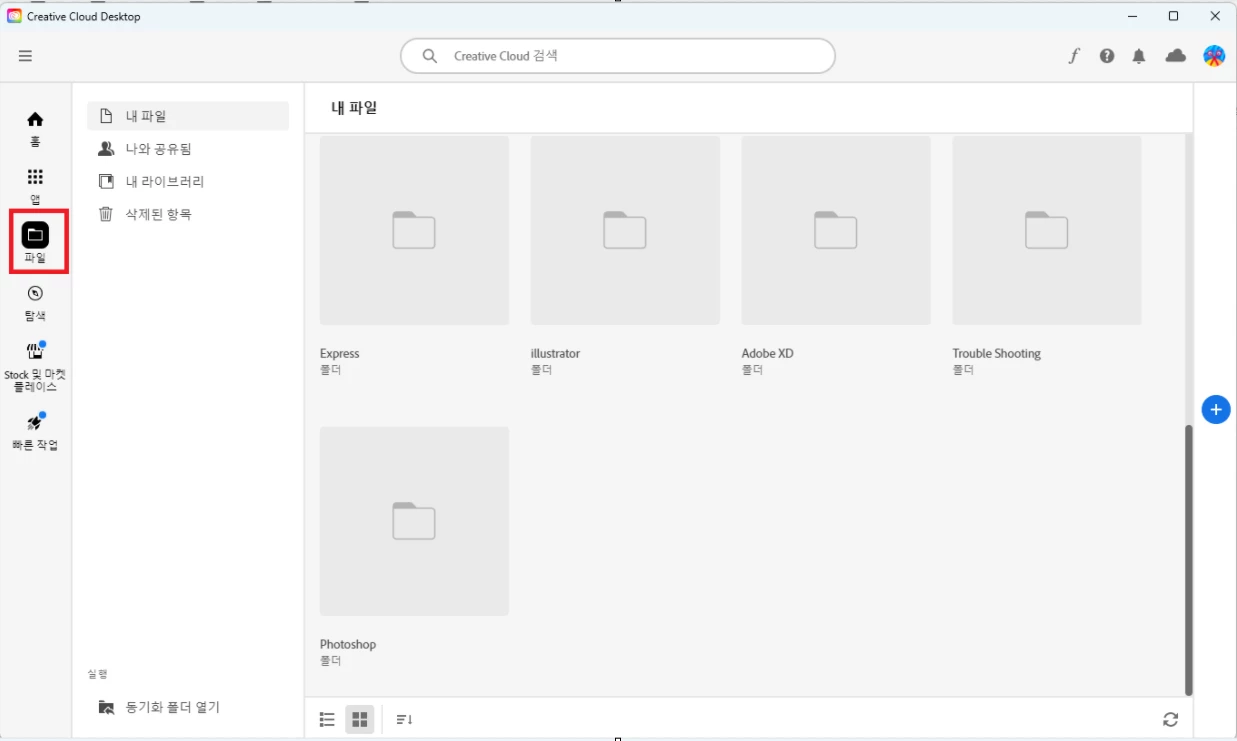Click the Creative Cloud search field
This screenshot has width=1237, height=741.
click(x=618, y=56)
